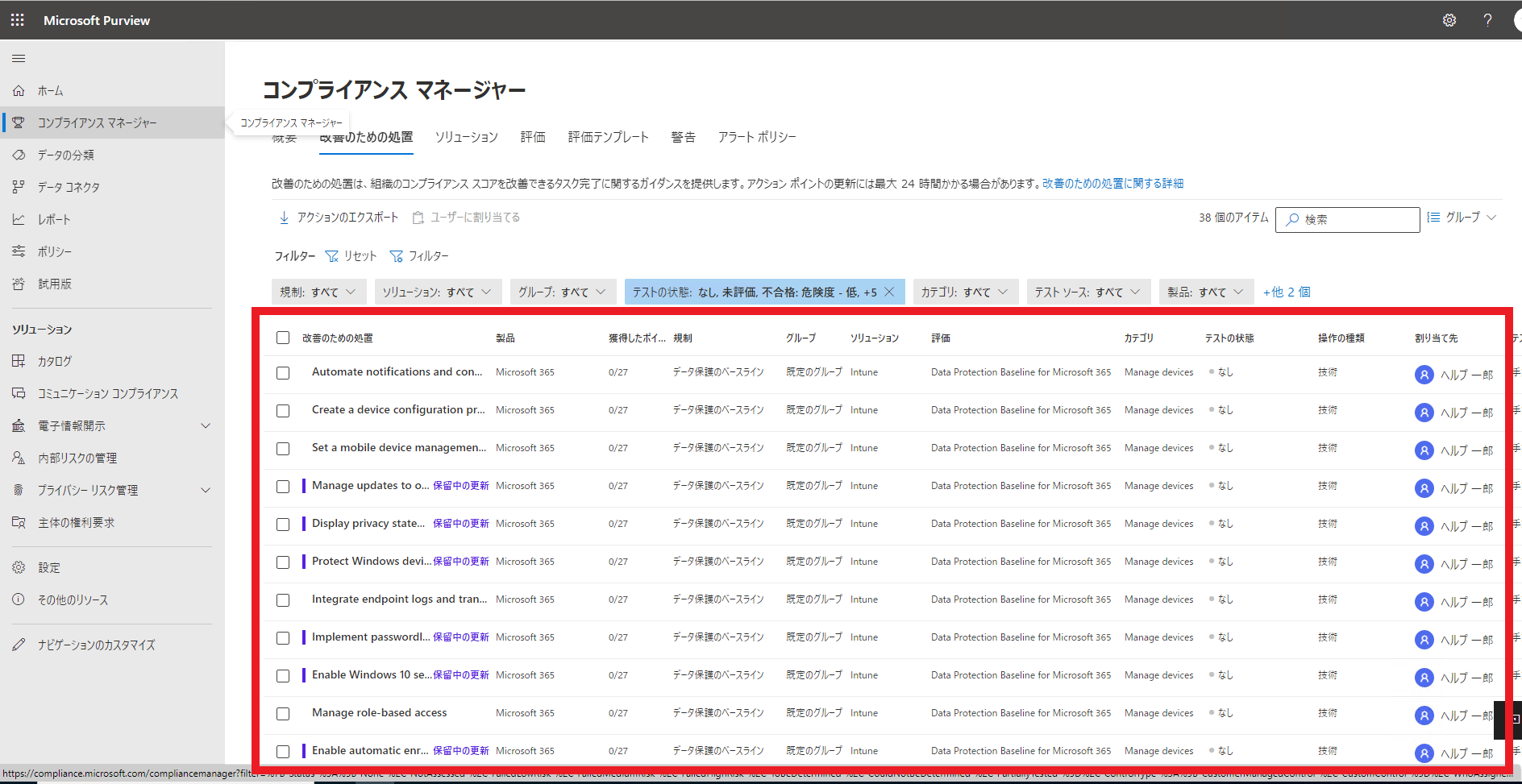Open the テスト ソース: すべて filter dropdown
This screenshot has width=1522, height=784.
tap(1089, 292)
